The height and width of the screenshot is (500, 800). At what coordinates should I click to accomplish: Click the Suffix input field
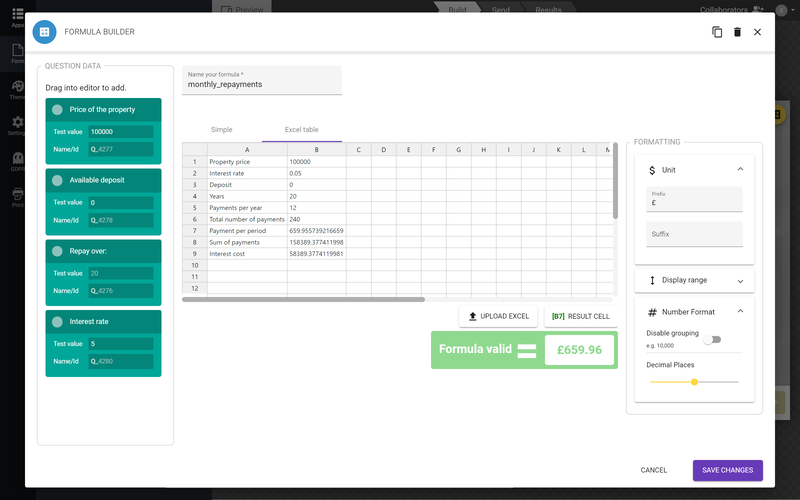pyautogui.click(x=694, y=234)
